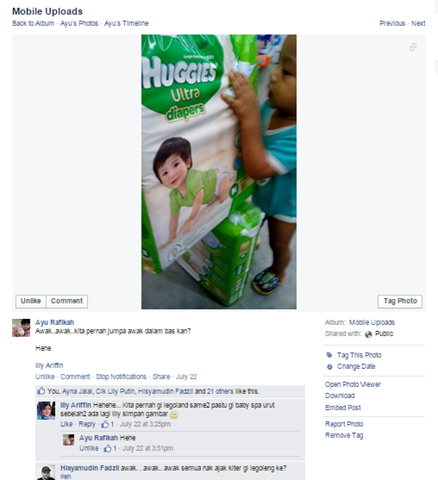Click the Tag Photo button
This screenshot has height=480, width=438.
(400, 301)
